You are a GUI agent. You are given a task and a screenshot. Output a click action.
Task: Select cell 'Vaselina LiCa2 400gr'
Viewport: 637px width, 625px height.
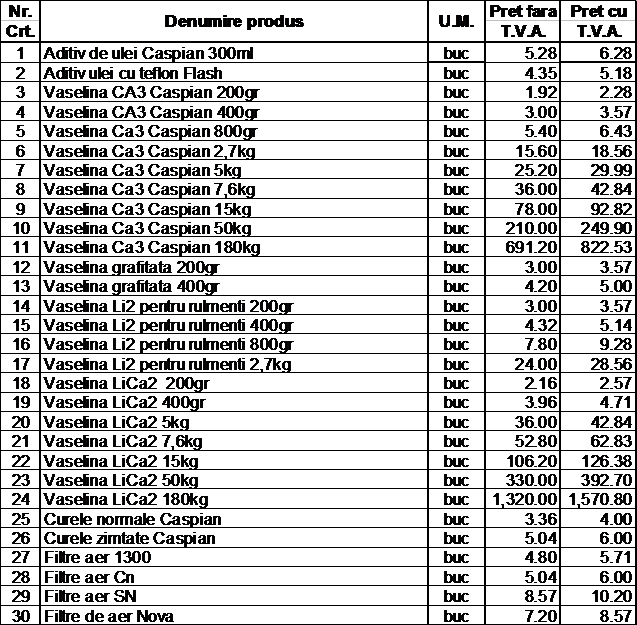click(234, 402)
